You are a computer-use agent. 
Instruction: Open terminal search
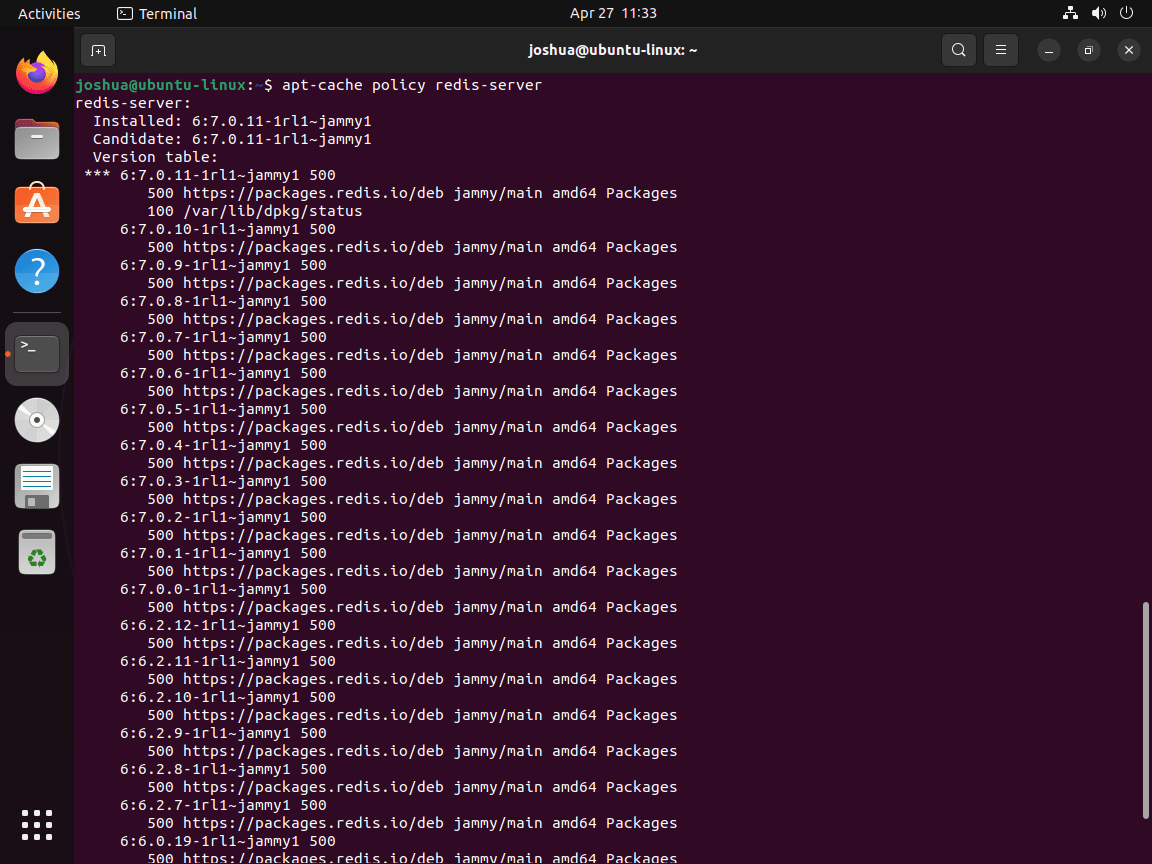pos(959,50)
